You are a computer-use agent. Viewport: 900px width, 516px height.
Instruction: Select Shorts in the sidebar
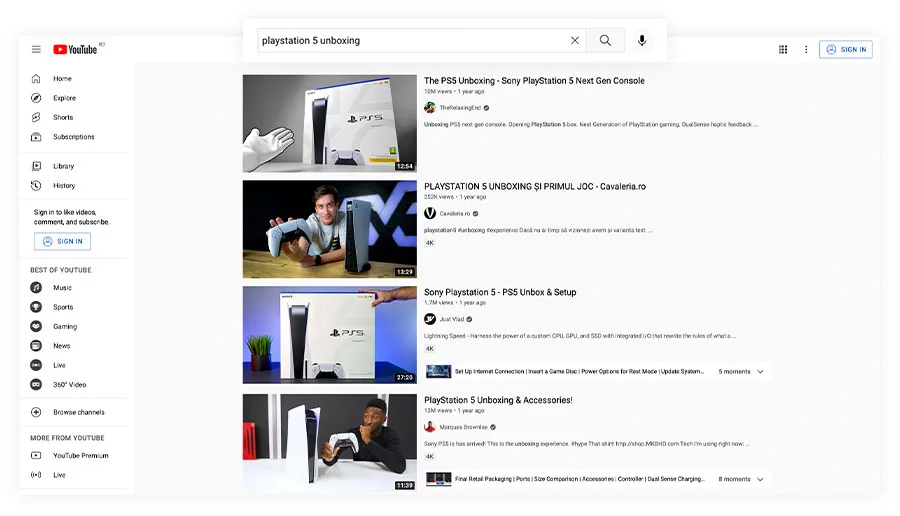coord(63,117)
